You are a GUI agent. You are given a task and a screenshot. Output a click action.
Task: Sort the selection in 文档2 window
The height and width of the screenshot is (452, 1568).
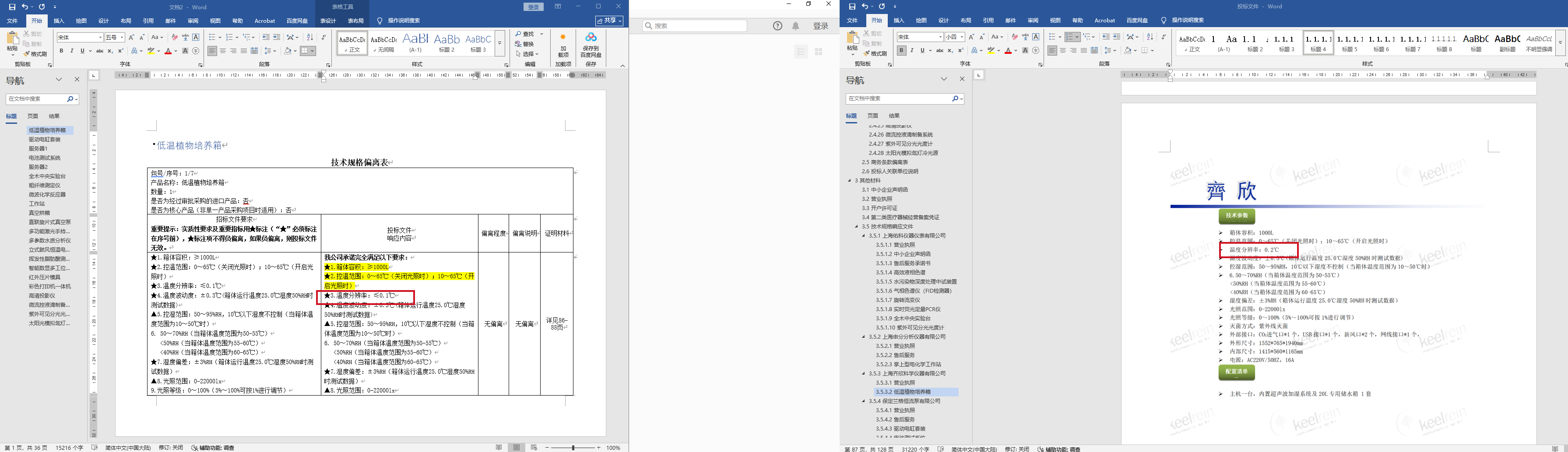click(310, 38)
